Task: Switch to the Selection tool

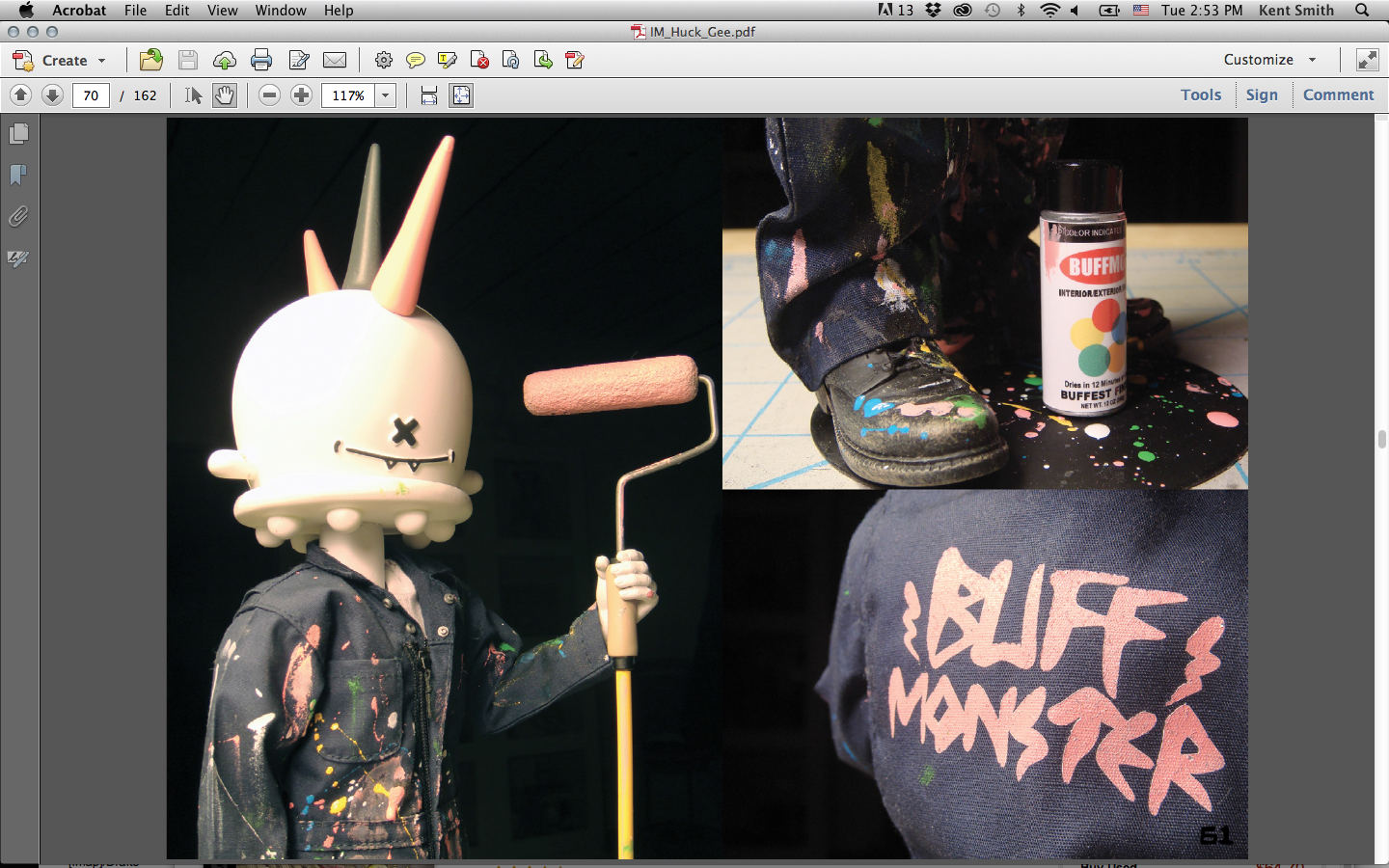Action: point(193,95)
